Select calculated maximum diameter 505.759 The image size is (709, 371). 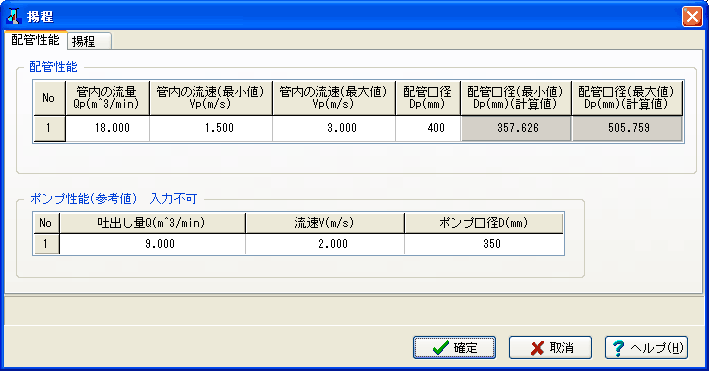627,128
